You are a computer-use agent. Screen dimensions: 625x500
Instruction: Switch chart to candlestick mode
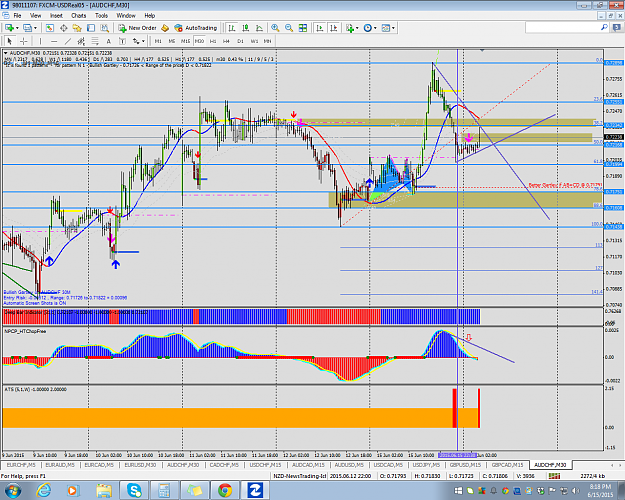246,28
